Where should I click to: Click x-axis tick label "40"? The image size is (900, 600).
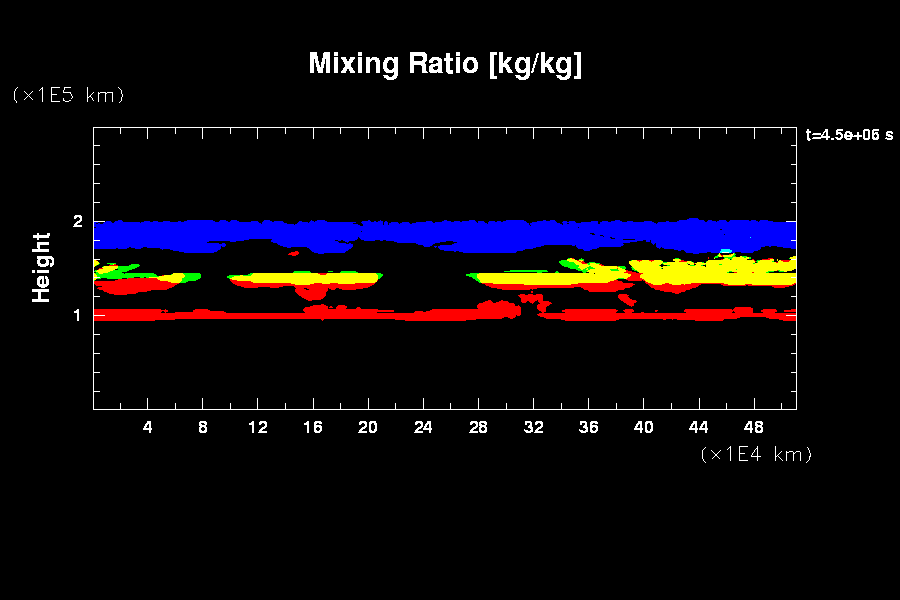pyautogui.click(x=643, y=428)
